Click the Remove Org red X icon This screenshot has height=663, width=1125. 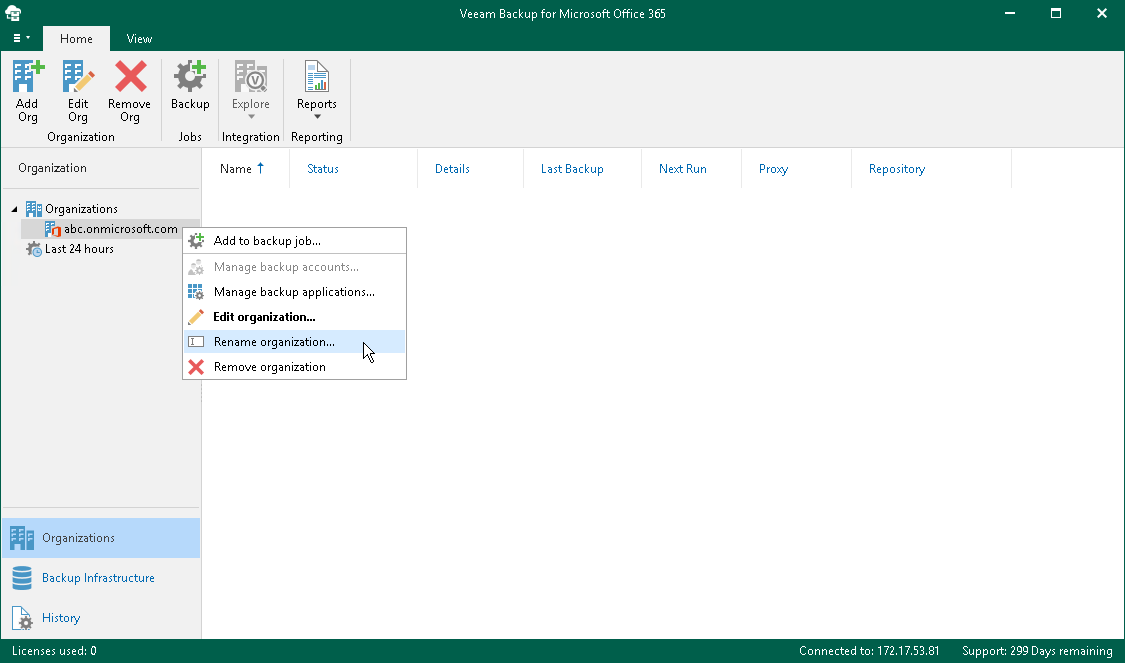pyautogui.click(x=130, y=77)
